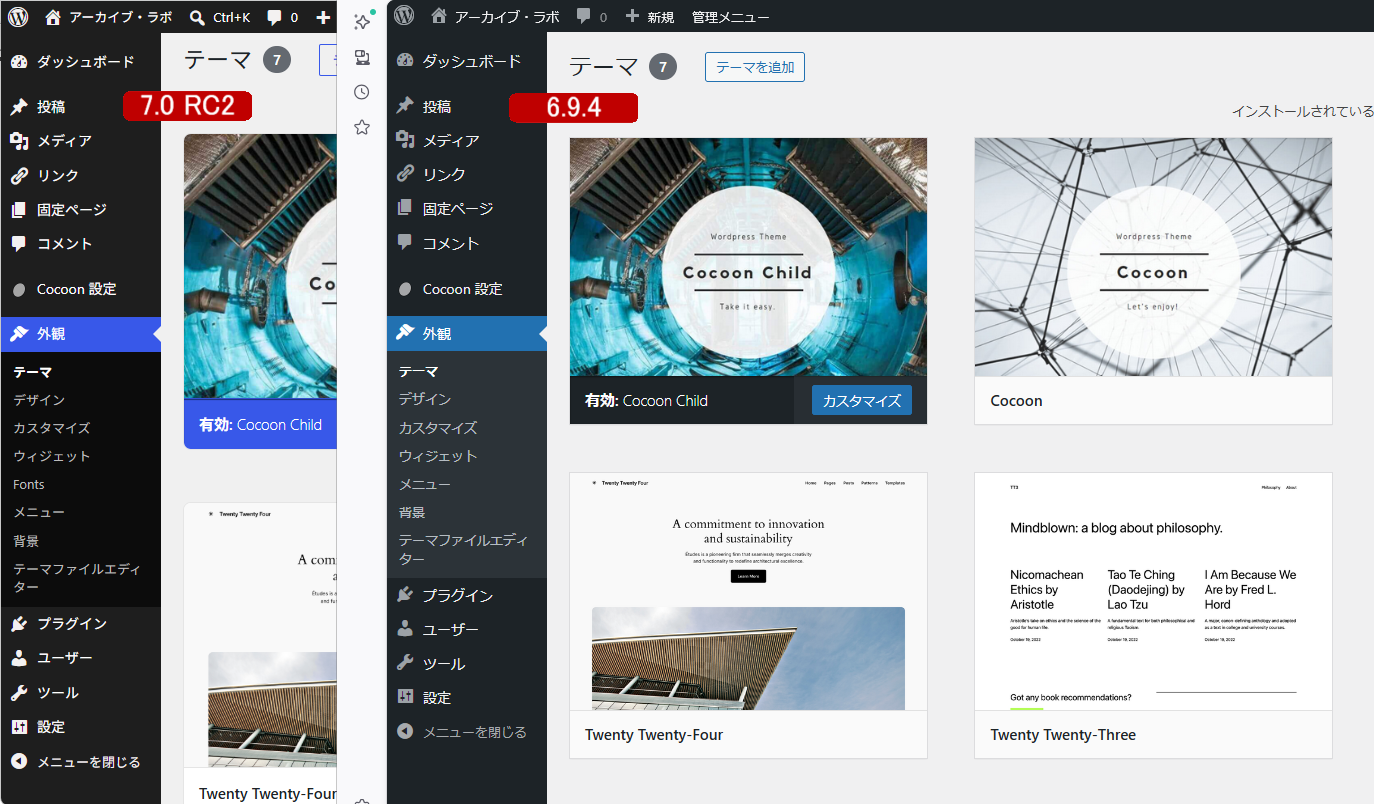Open Twenty Twenty-Three theme thumbnail in 6.9.4 window
Image resolution: width=1374 pixels, height=804 pixels.
[1153, 591]
